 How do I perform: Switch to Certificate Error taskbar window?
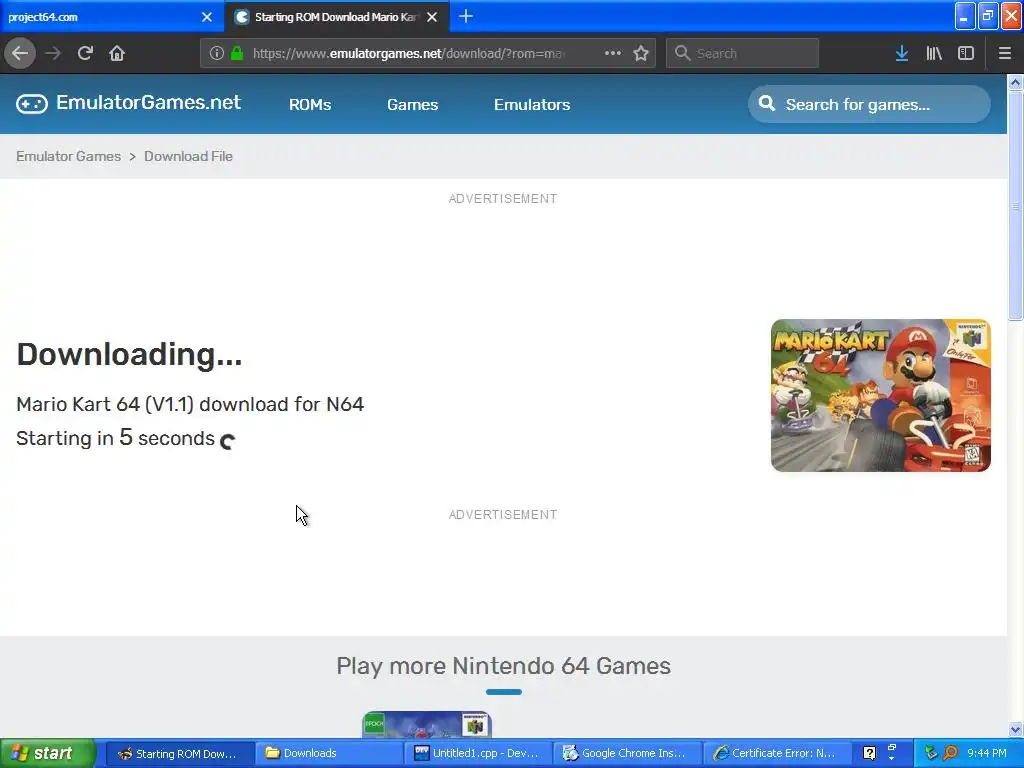pyautogui.click(x=776, y=753)
